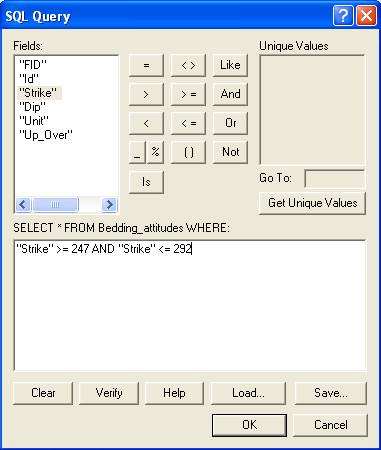Choose the "Unit" field in list
The width and height of the screenshot is (381, 450).
(x=34, y=121)
